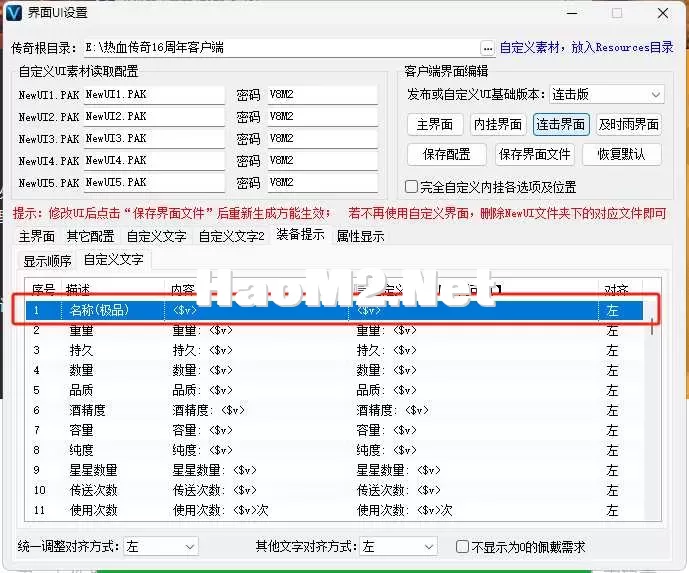
Task: Select row 1 名称(极品)
Action: click(x=334, y=310)
